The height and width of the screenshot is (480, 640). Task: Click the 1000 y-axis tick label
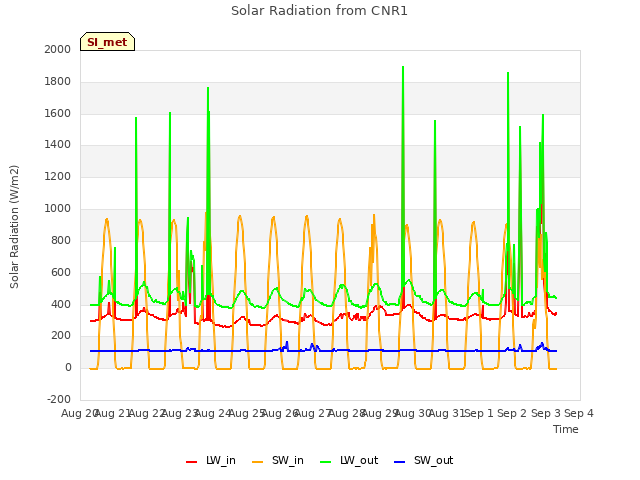pyautogui.click(x=58, y=209)
